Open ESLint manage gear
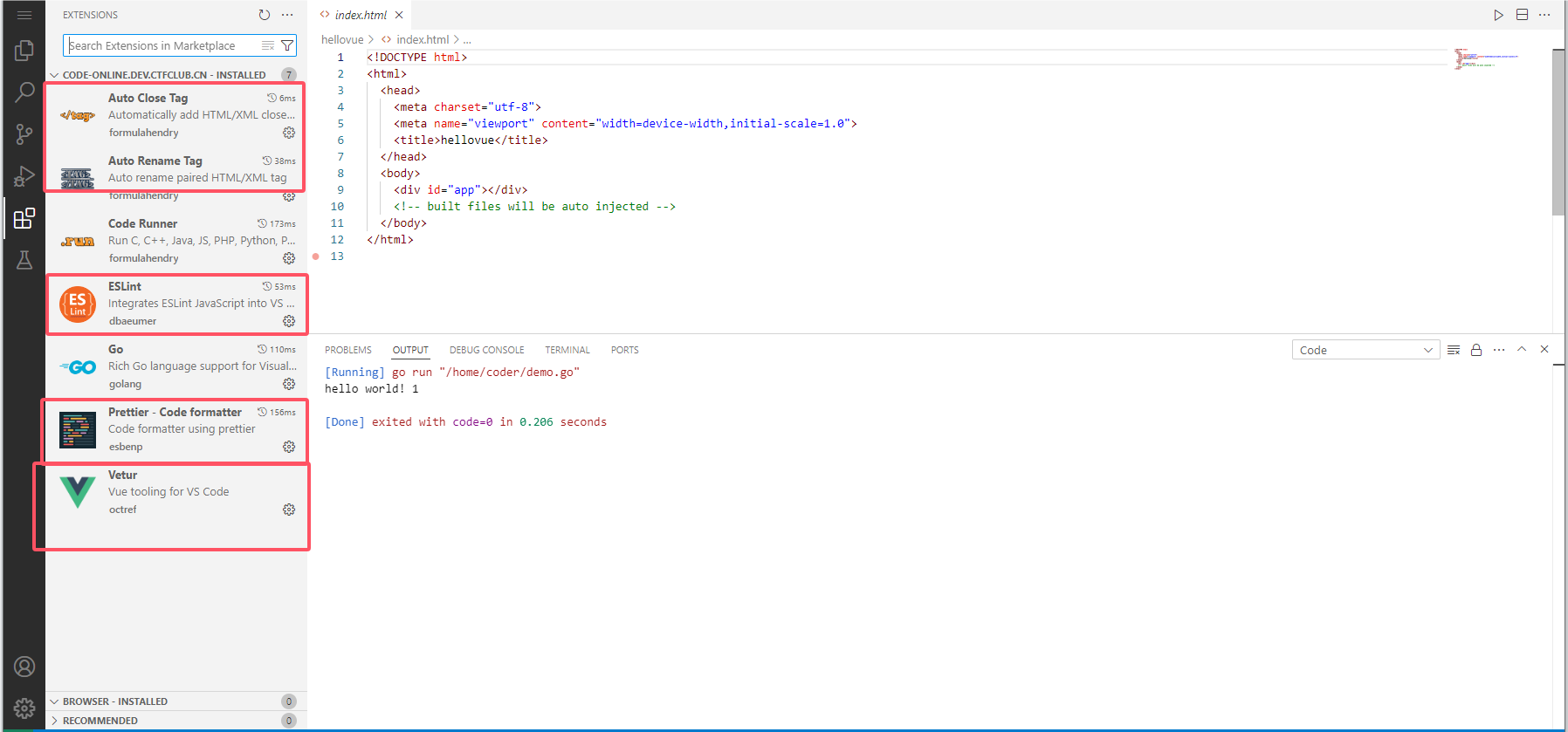 click(289, 321)
